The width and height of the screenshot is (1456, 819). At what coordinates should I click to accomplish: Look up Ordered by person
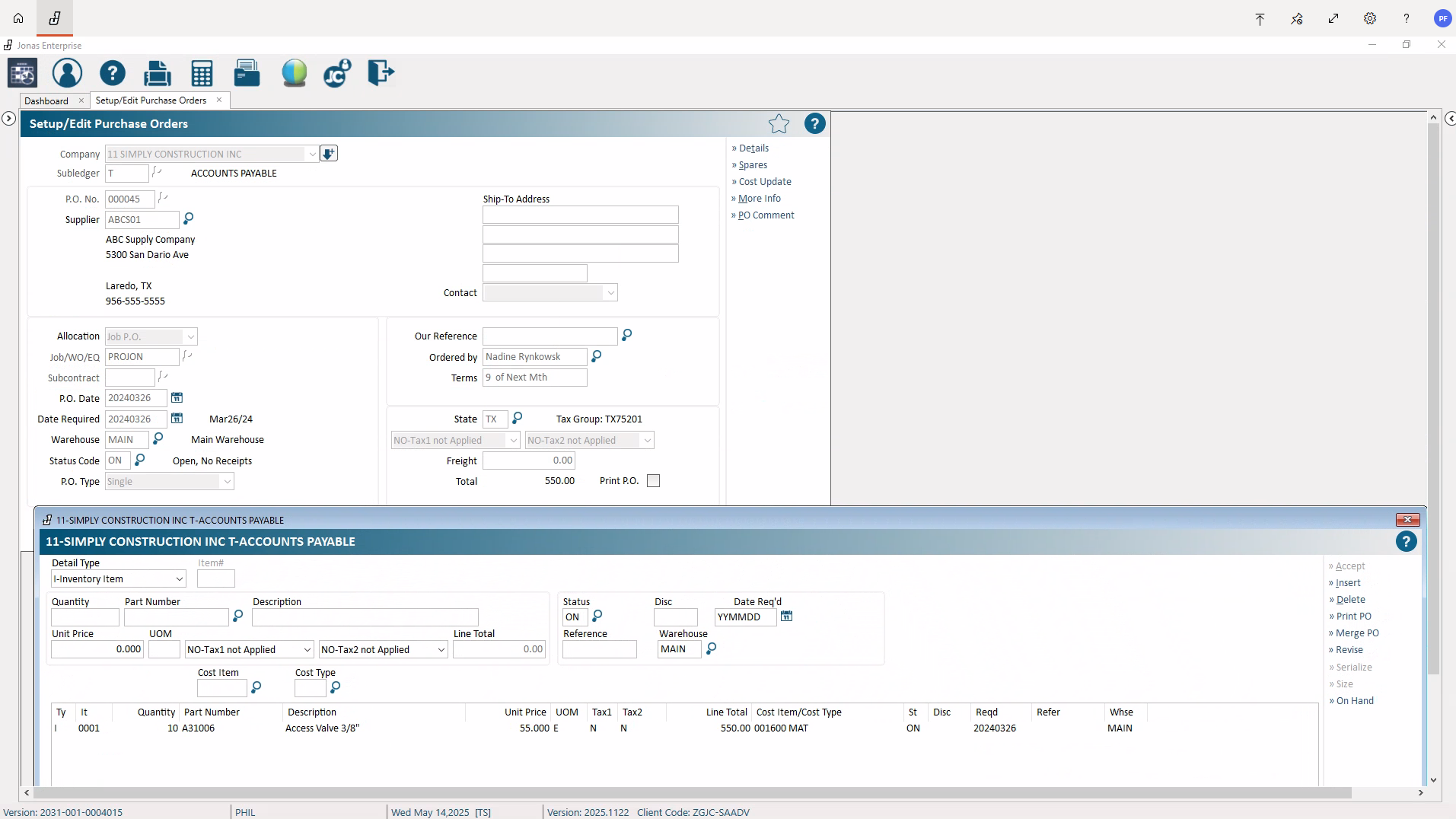click(x=597, y=355)
